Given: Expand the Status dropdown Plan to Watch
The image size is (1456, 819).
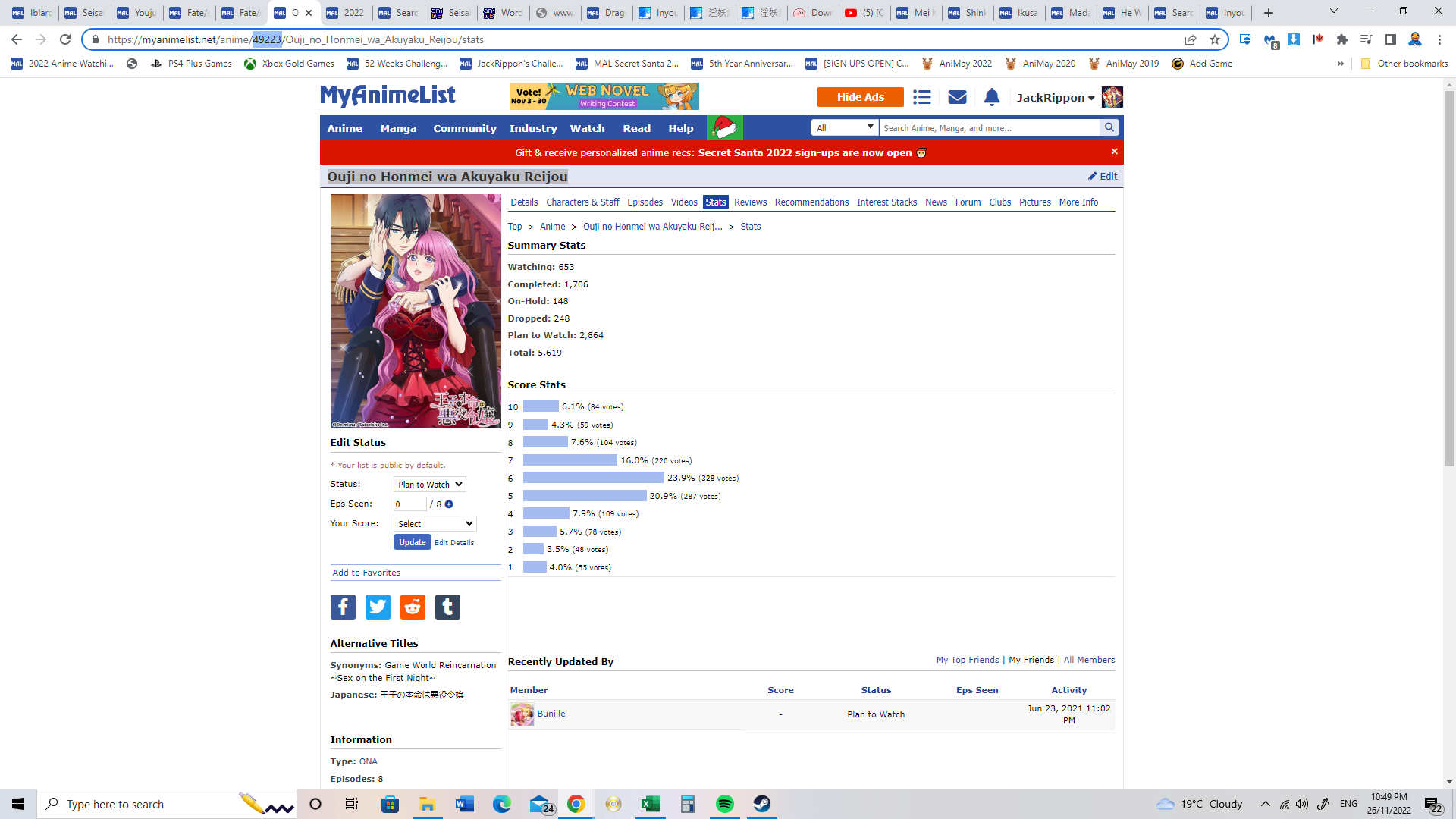Looking at the screenshot, I should click(429, 485).
